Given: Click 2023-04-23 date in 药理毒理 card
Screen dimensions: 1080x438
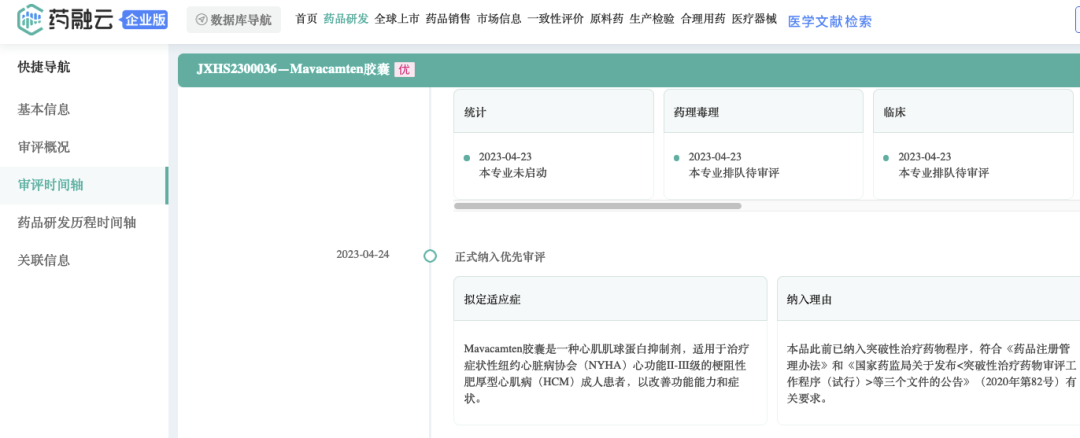Looking at the screenshot, I should click(715, 157).
